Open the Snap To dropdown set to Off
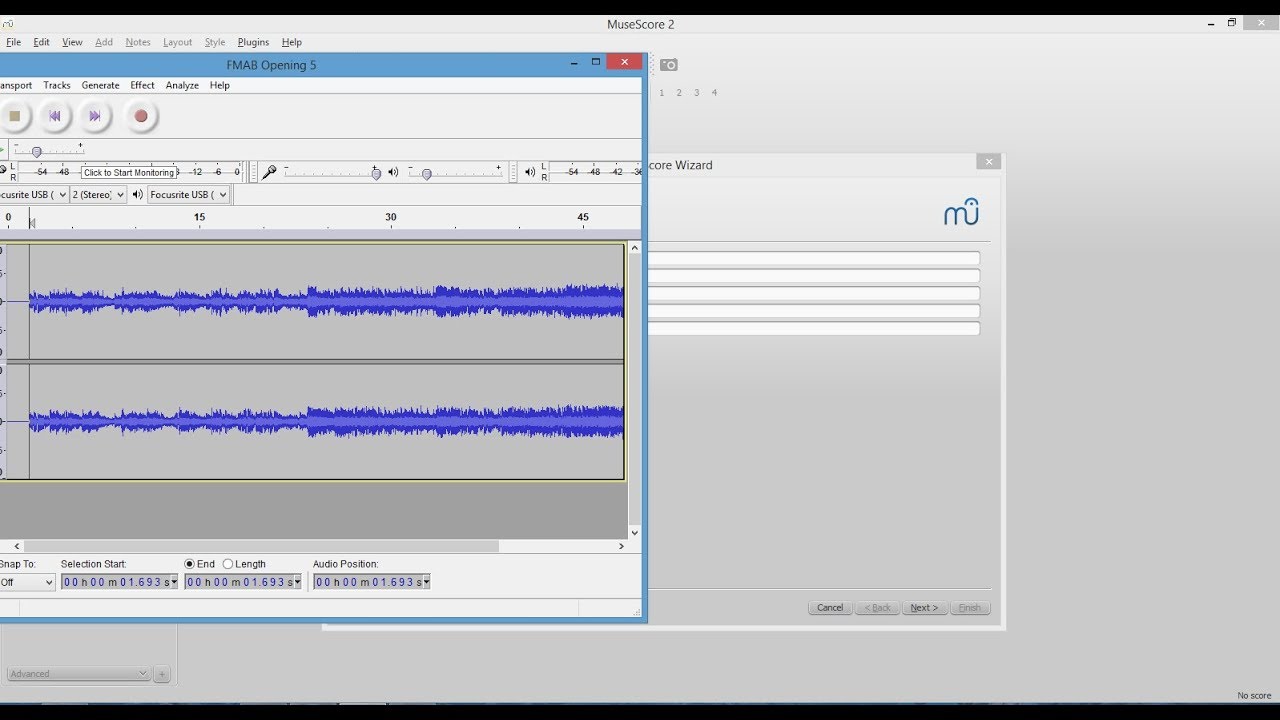 tap(27, 582)
